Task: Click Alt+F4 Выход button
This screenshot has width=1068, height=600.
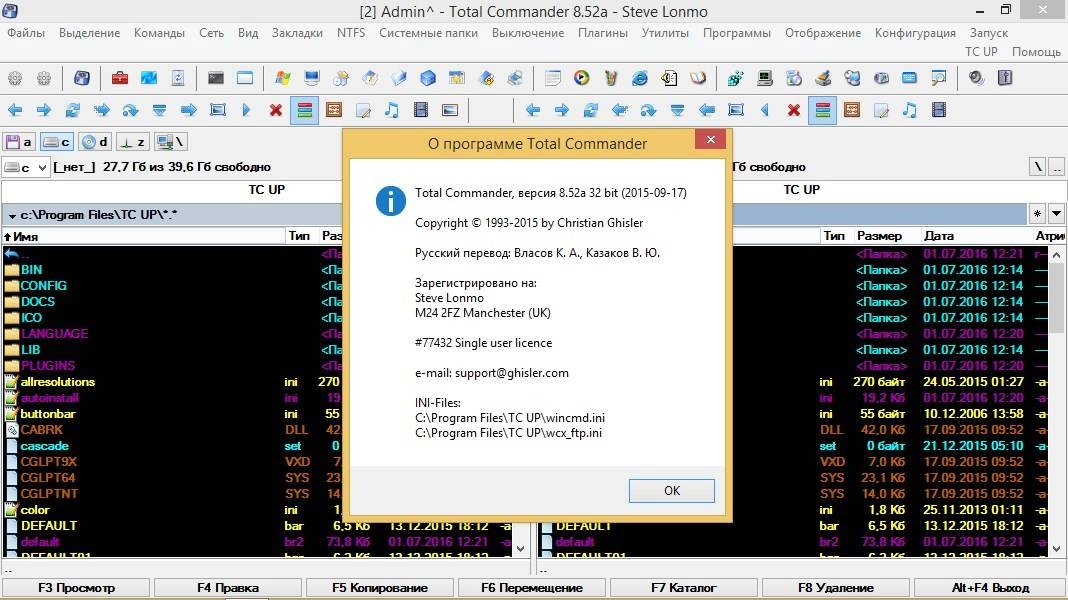Action: pos(990,588)
